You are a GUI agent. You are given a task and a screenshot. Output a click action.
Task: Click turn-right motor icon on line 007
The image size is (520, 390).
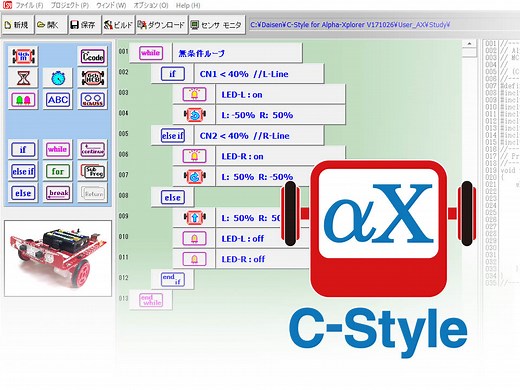(195, 177)
